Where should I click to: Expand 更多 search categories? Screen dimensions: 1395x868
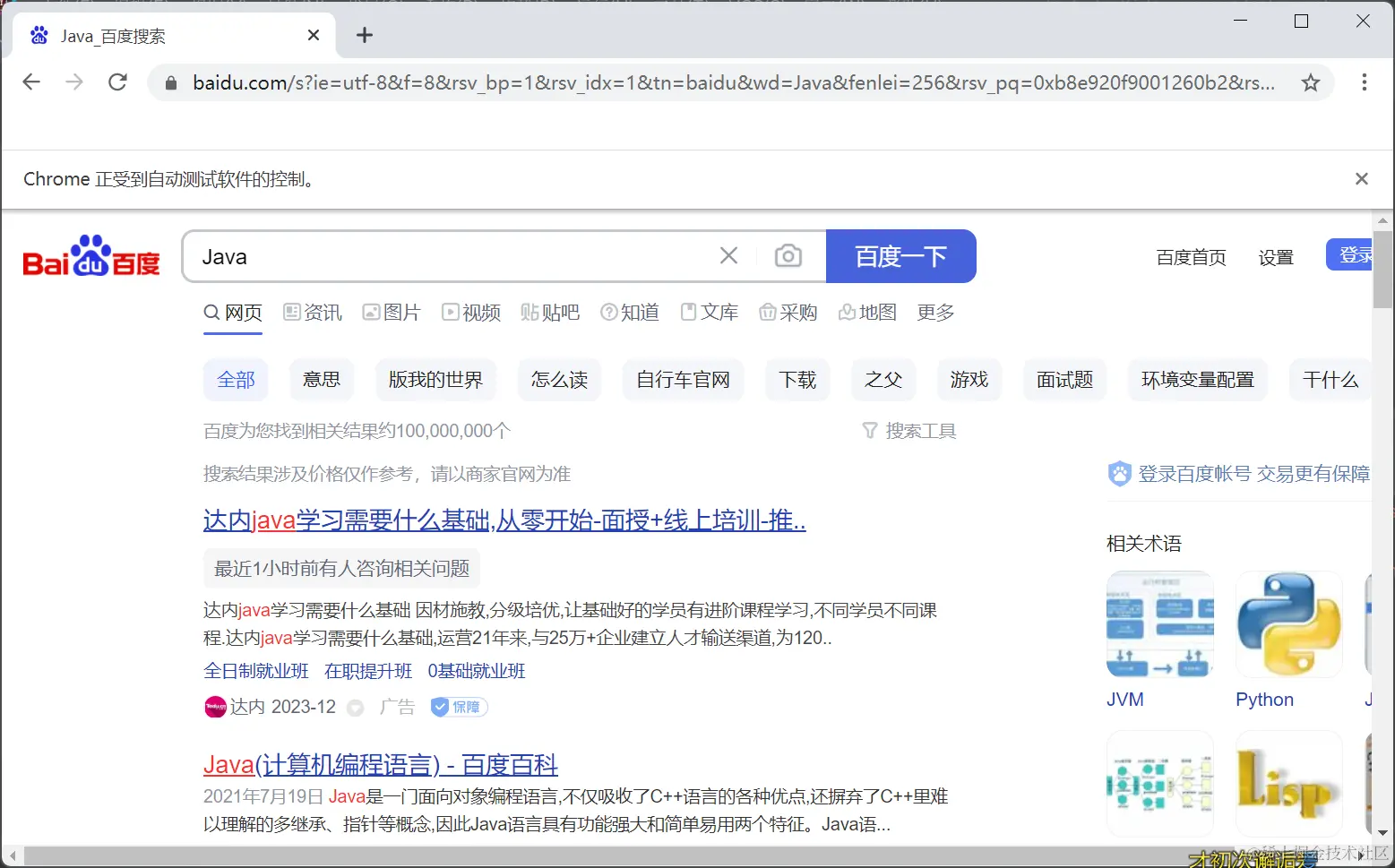click(936, 313)
